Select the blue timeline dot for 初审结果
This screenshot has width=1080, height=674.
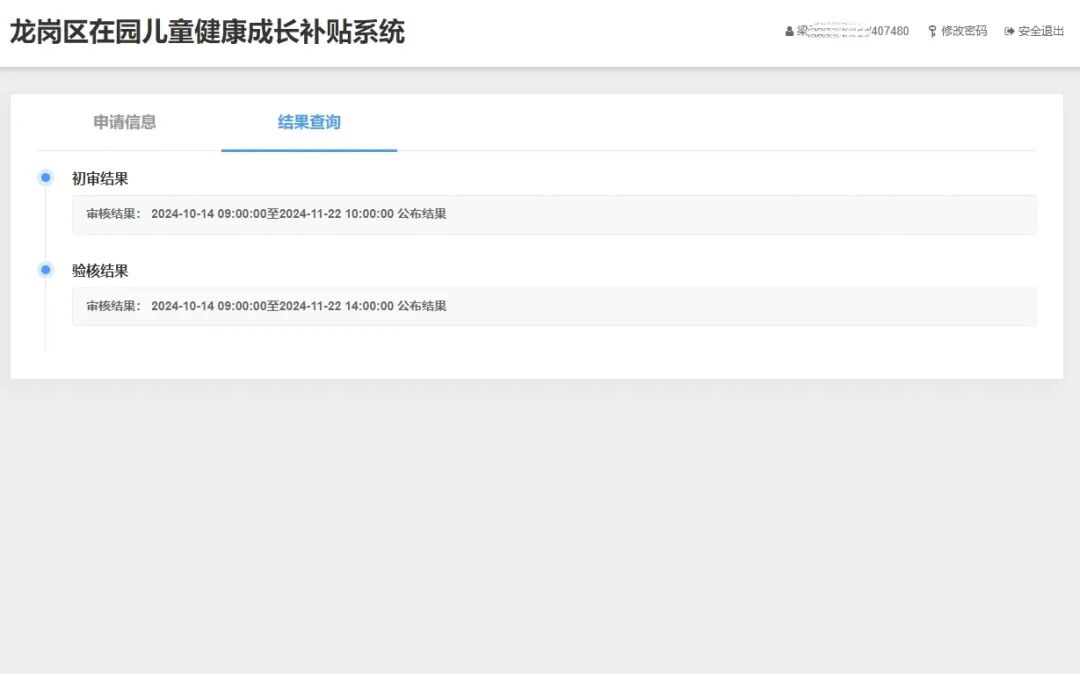[45, 178]
